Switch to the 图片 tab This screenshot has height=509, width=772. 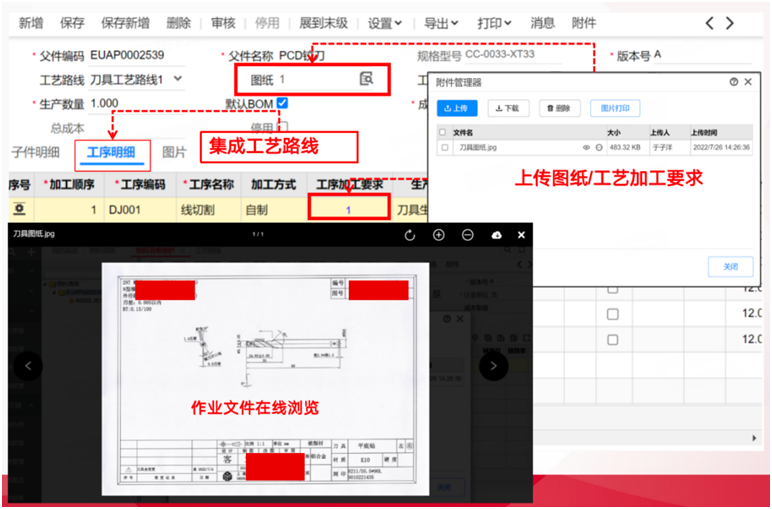click(174, 152)
